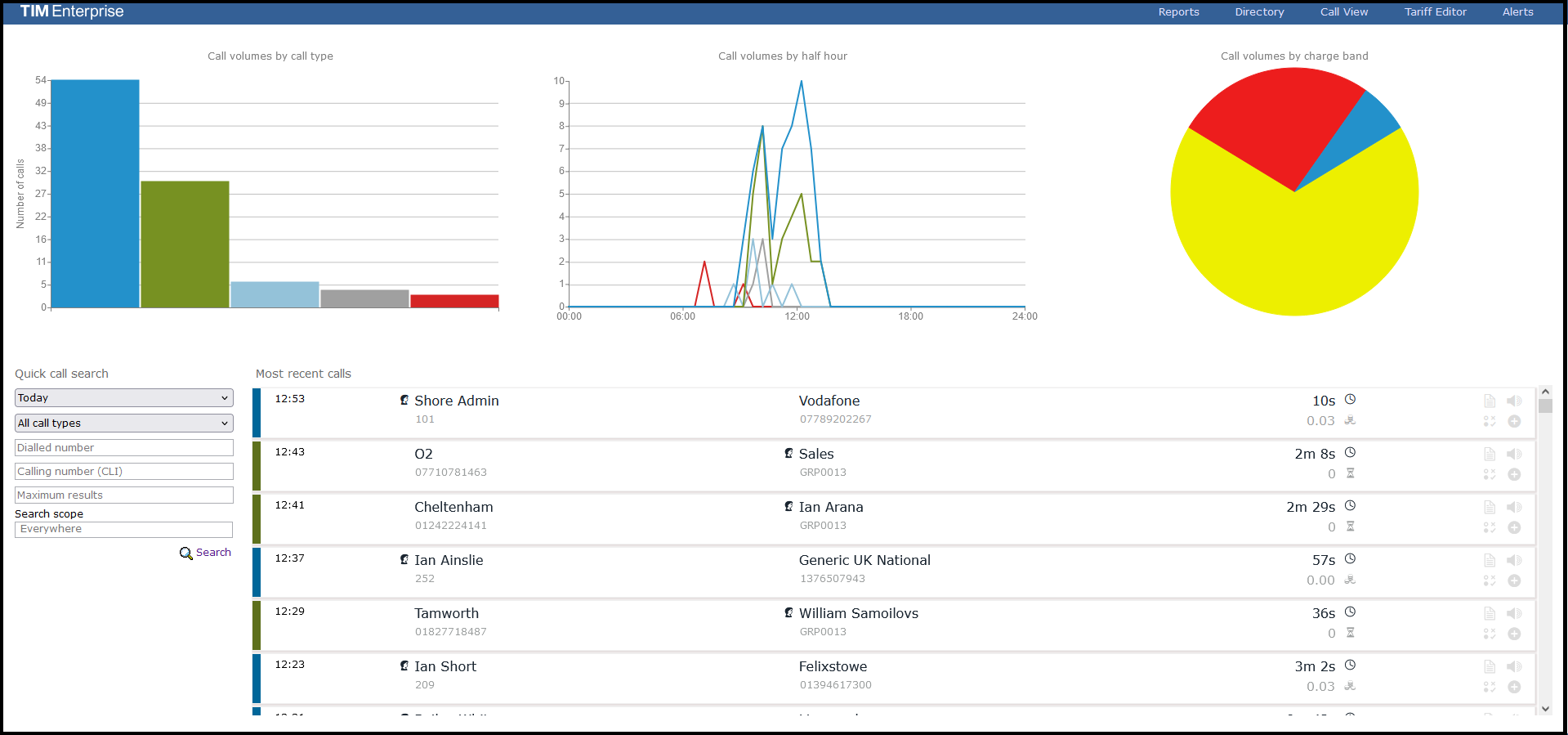Click the hourglass icon on the O2 call
Viewport: 1568px width, 735px height.
[x=1350, y=473]
